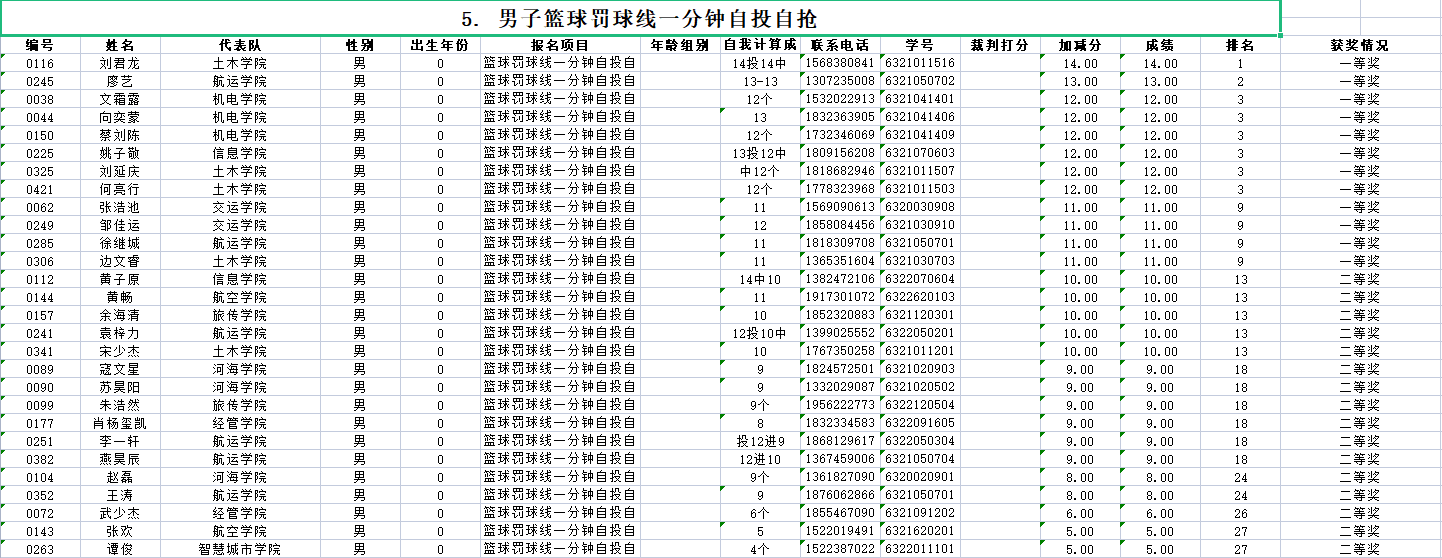Click the 报名项目 header cell
The image size is (1442, 558).
pyautogui.click(x=560, y=46)
